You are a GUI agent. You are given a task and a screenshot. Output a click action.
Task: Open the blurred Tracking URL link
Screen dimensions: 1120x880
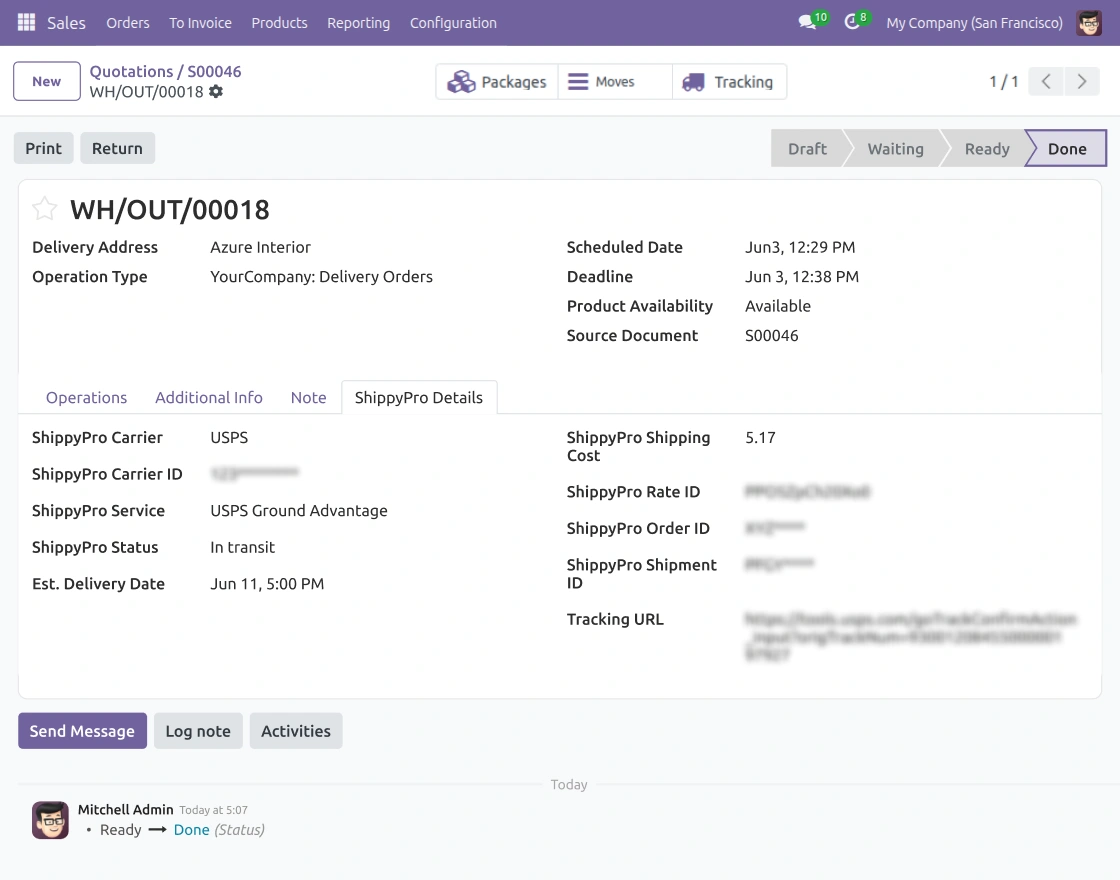coord(911,636)
